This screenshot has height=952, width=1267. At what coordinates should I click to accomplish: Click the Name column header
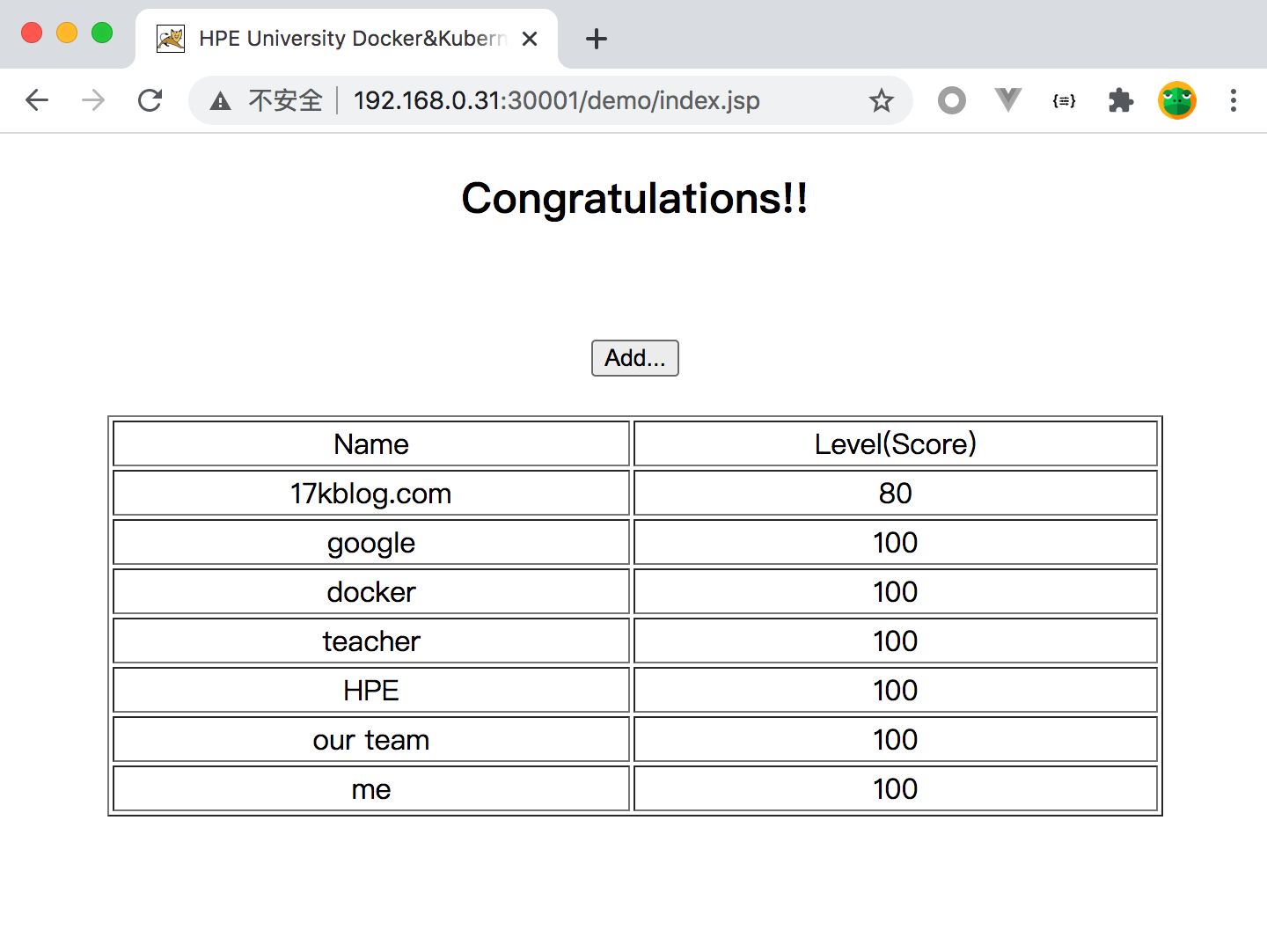click(370, 444)
